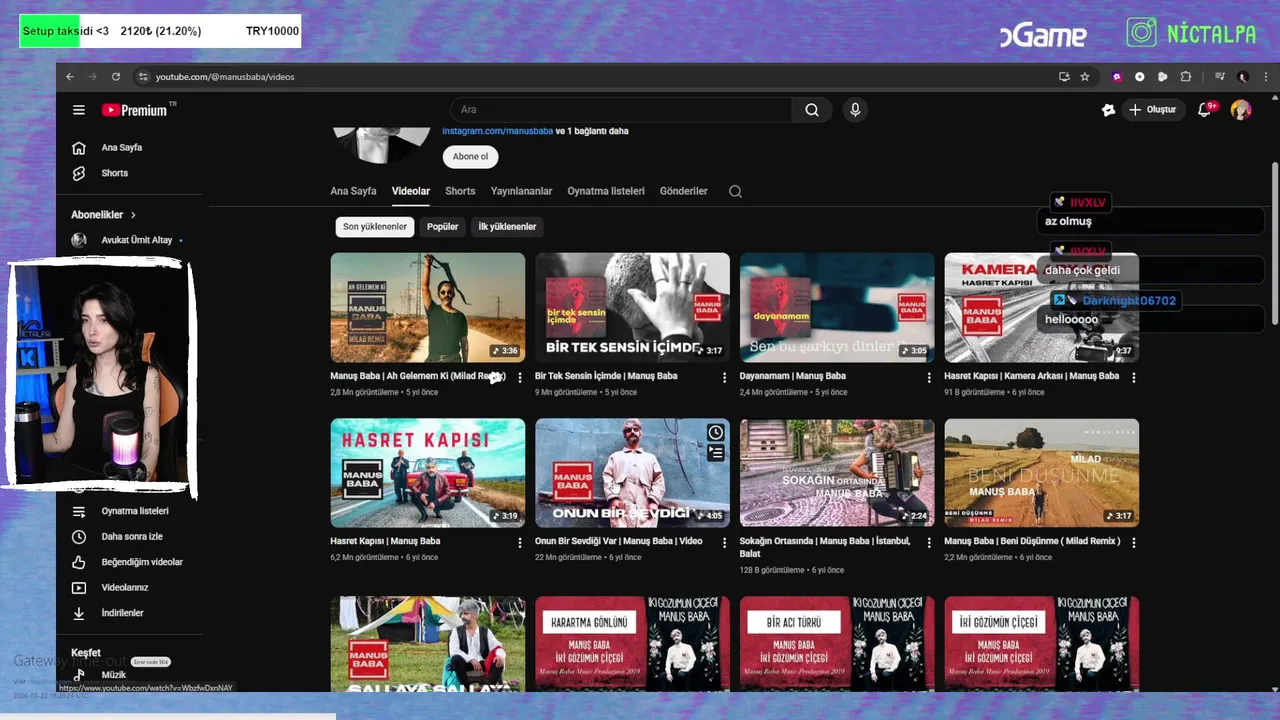Play the Beni Düşünme Milad Remix thumbnail
The width and height of the screenshot is (1280, 720).
tap(1041, 473)
